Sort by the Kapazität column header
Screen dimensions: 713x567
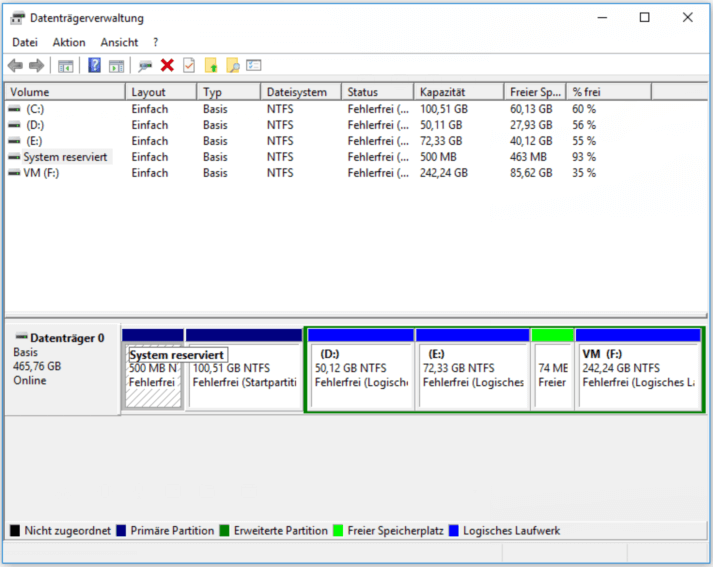459,92
